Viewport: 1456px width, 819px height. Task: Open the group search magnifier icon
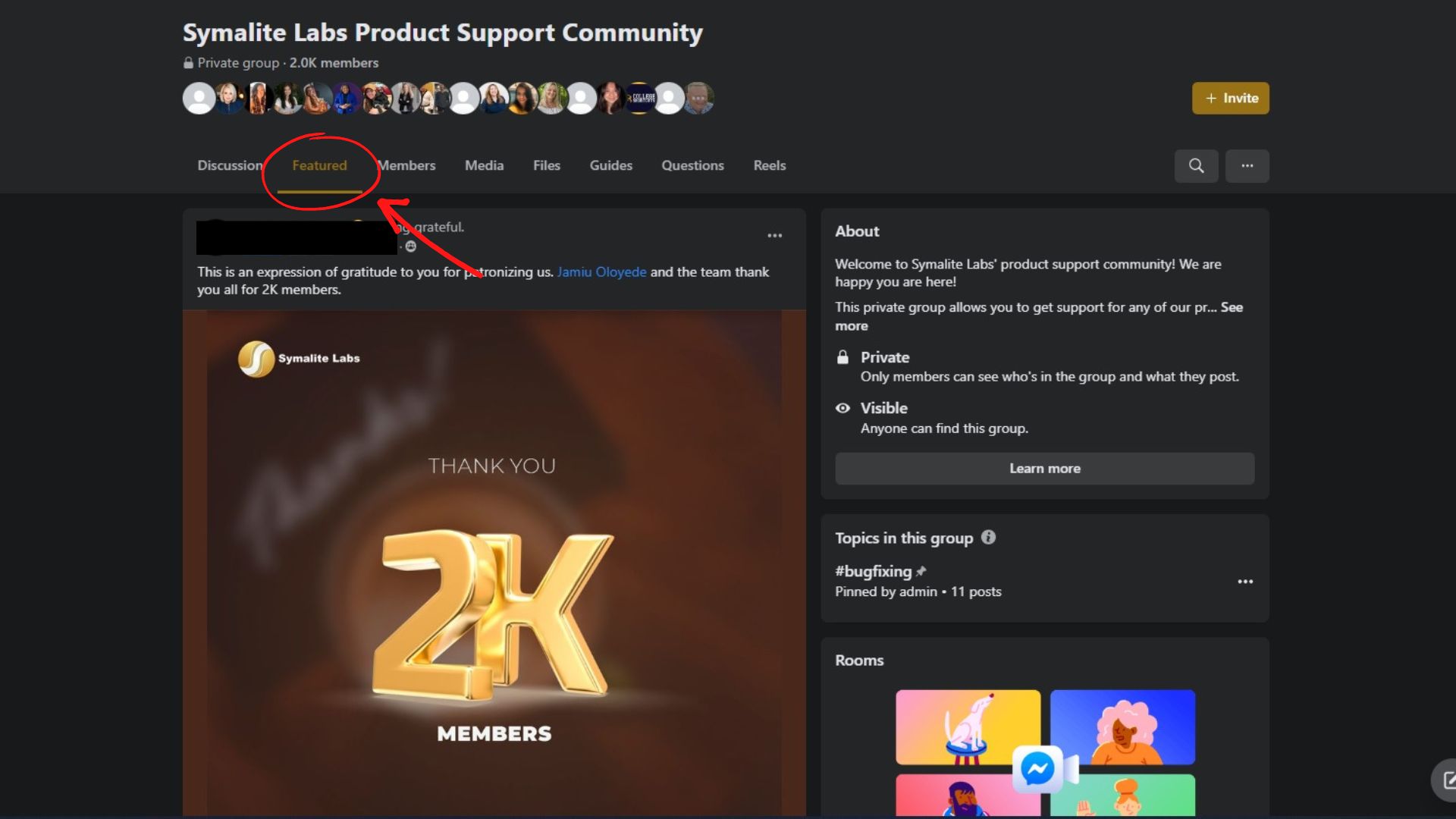[x=1196, y=165]
